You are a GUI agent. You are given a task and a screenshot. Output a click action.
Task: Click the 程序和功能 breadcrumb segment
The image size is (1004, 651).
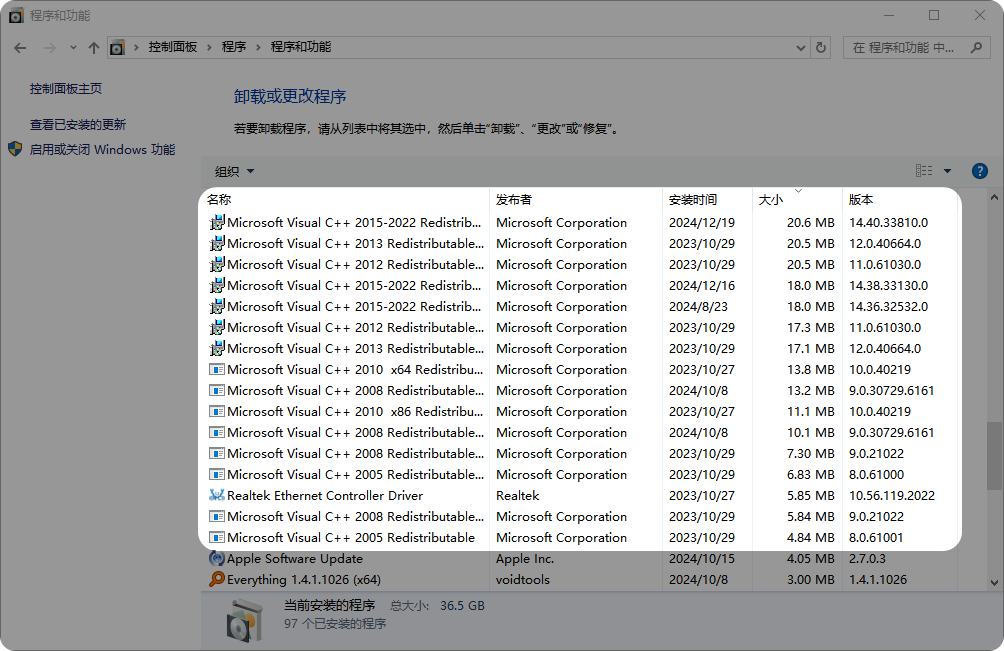click(x=300, y=47)
